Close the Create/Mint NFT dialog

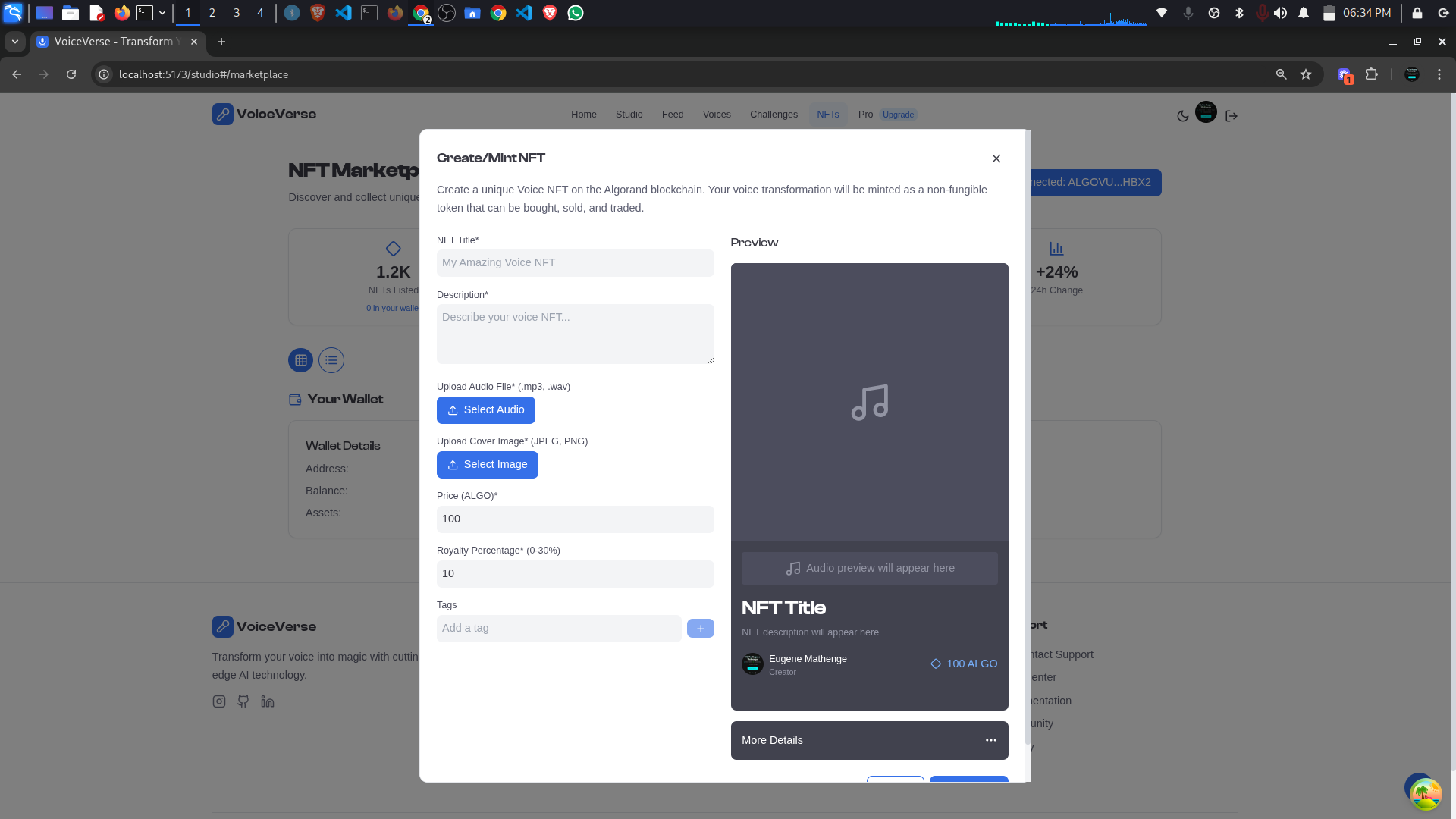[x=996, y=158]
